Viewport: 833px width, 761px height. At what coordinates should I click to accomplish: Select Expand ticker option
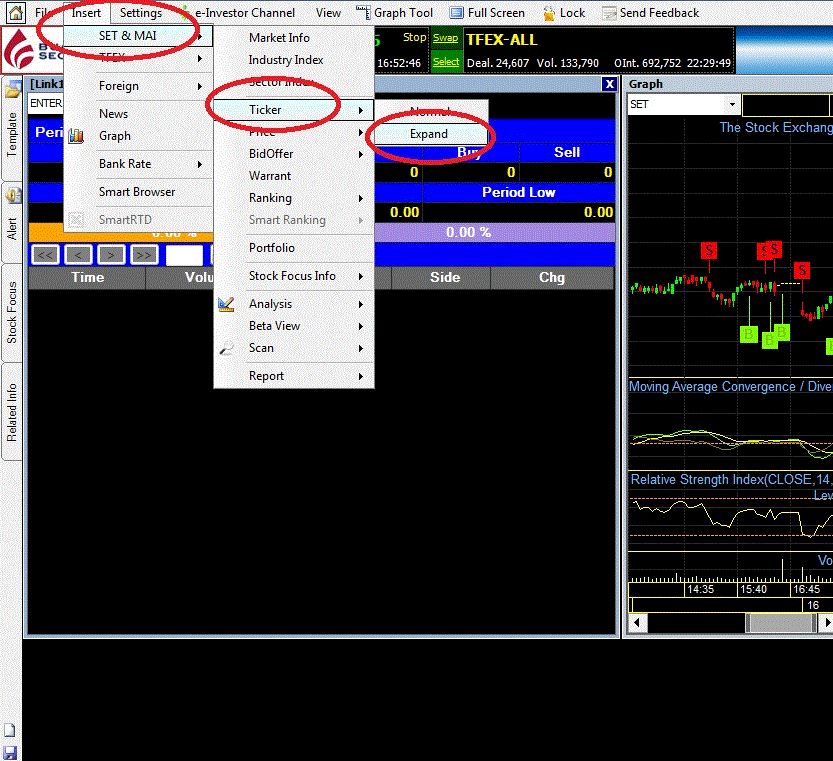[430, 134]
